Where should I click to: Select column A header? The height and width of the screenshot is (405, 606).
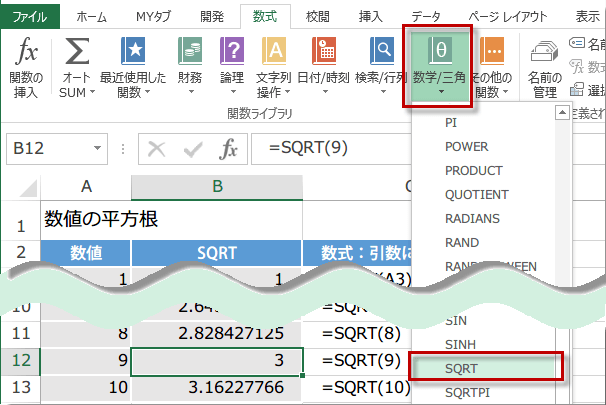click(x=86, y=187)
